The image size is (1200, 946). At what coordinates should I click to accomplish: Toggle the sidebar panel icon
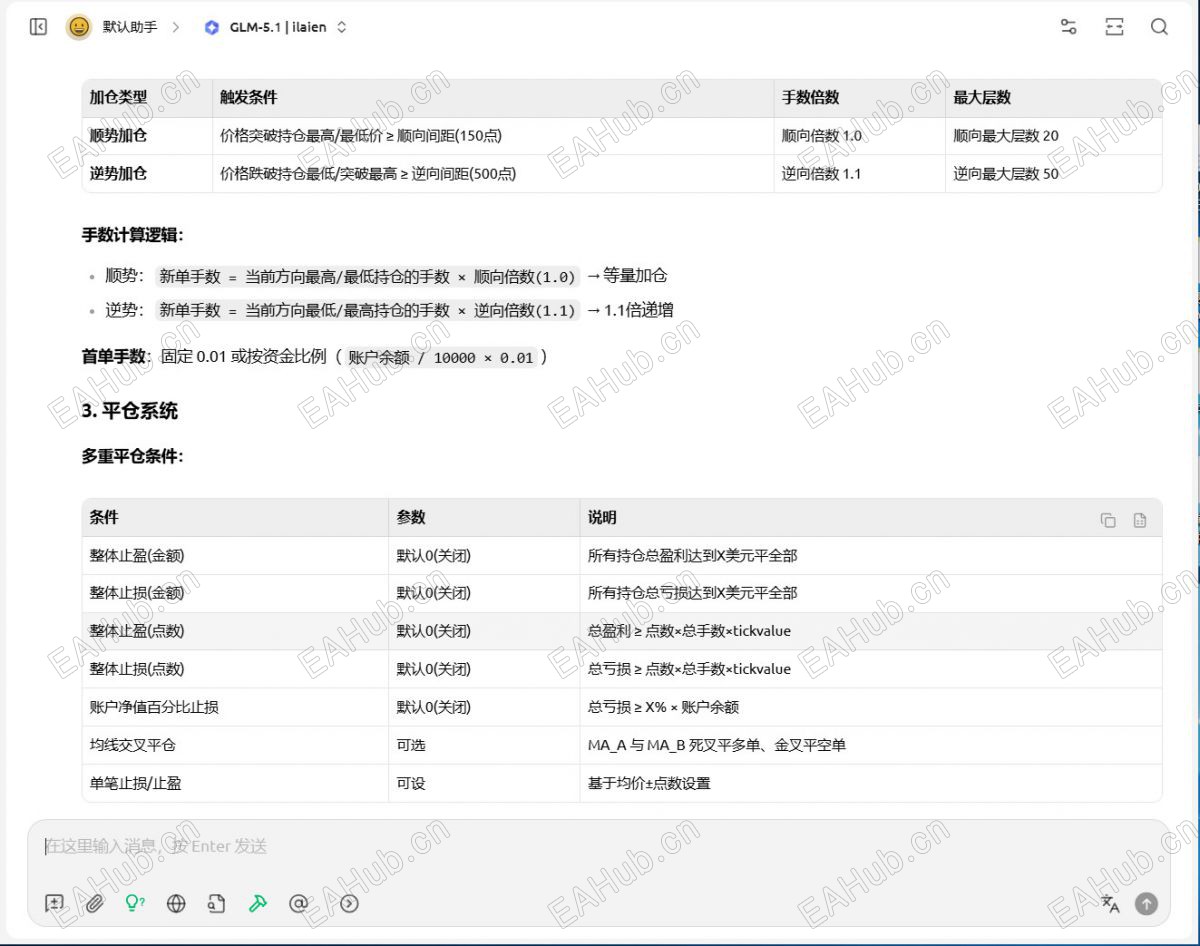click(x=38, y=27)
